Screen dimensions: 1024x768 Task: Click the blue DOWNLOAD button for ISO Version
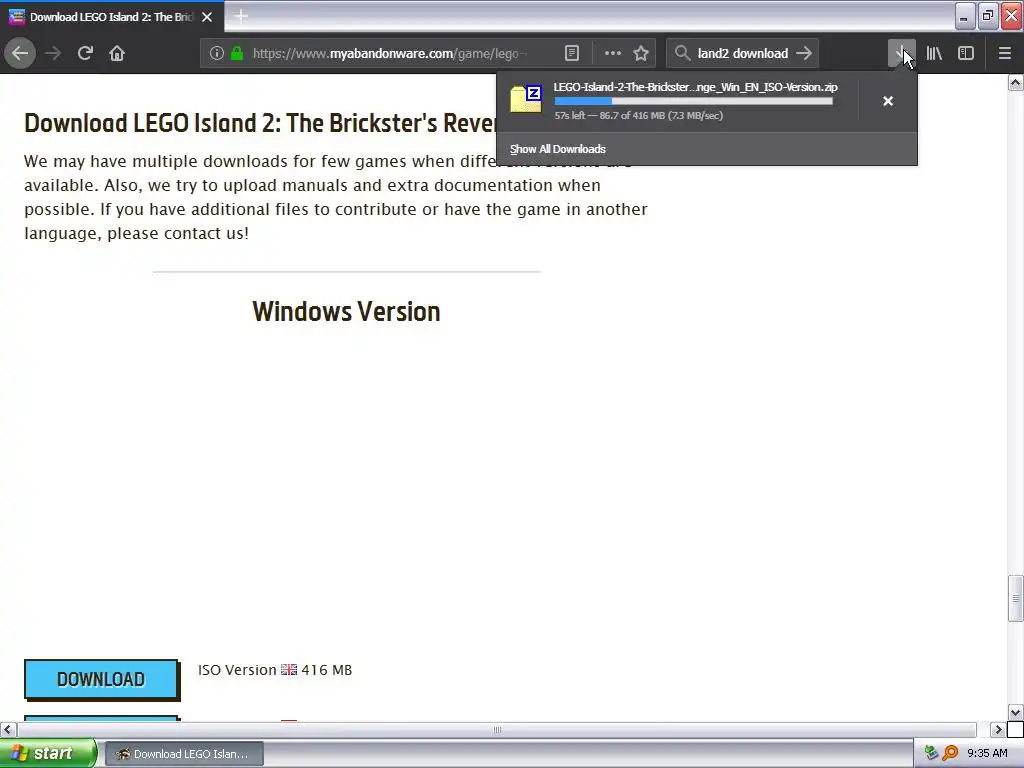tap(101, 679)
